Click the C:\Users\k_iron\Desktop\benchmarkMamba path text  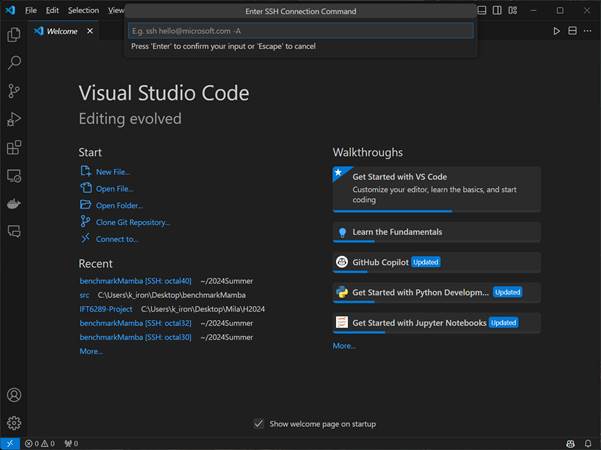coord(172,295)
